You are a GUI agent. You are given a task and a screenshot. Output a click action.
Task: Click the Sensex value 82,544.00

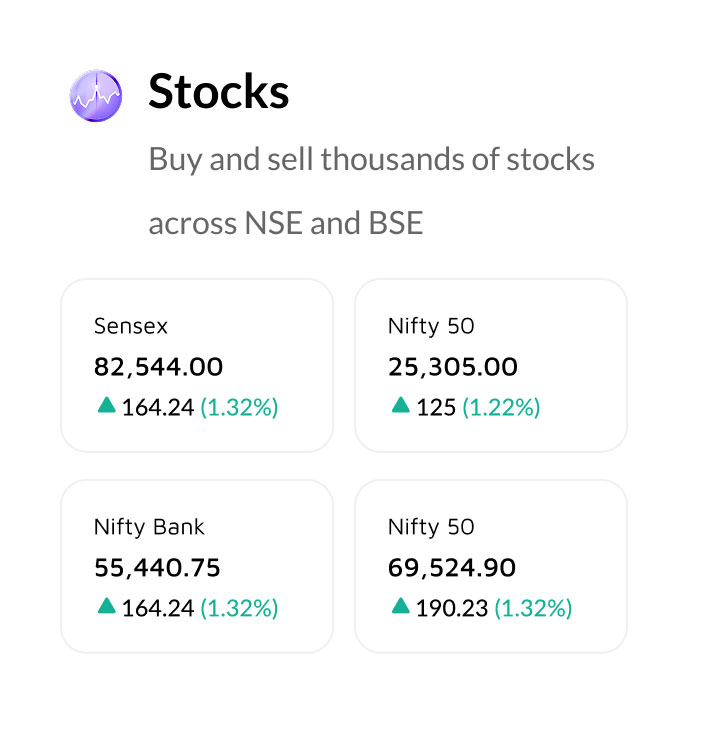(158, 367)
